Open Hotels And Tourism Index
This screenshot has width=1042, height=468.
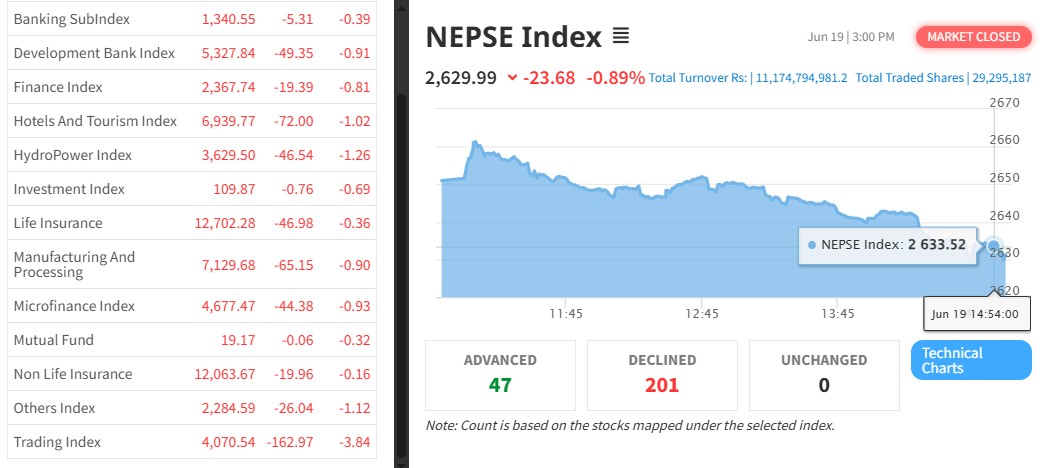coord(95,121)
